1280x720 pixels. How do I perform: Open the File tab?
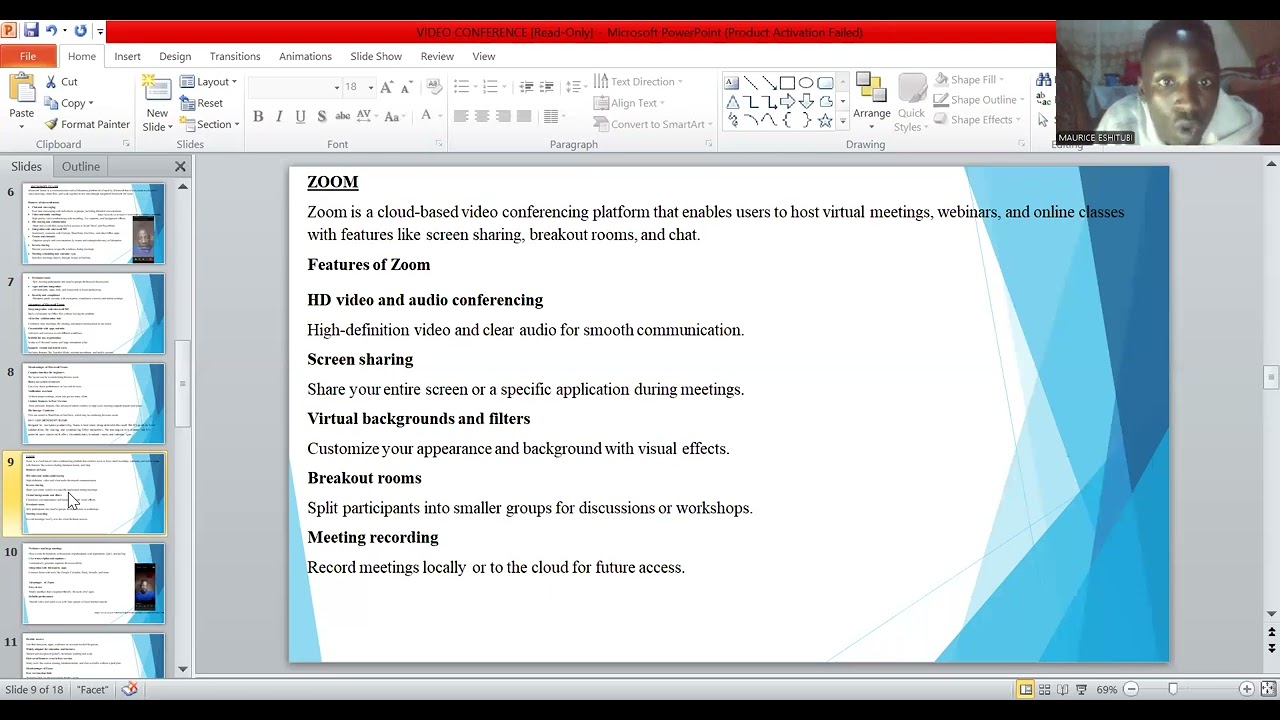[x=28, y=56]
